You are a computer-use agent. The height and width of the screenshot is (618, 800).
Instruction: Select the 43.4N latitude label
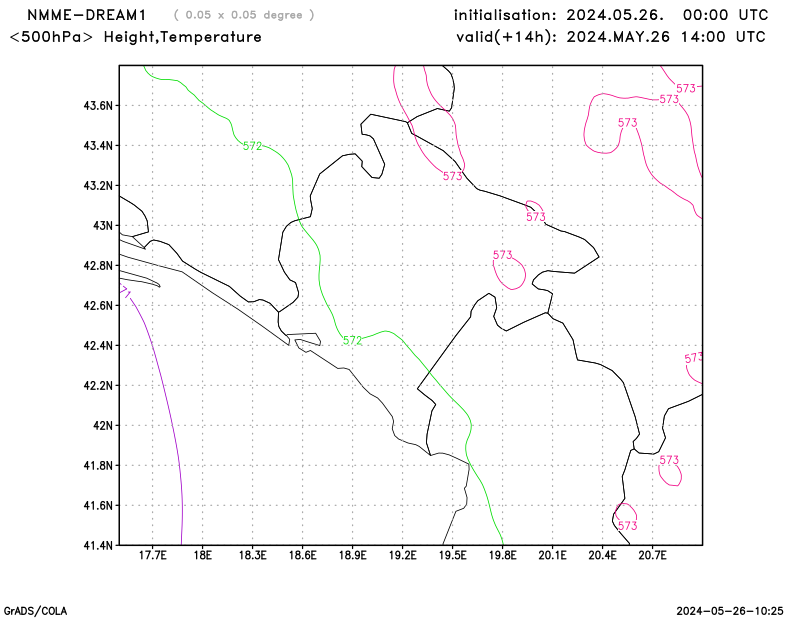coord(98,146)
